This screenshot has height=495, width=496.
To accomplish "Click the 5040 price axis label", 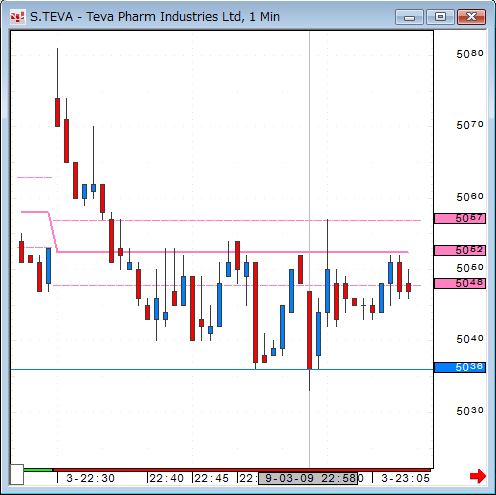I will 470,339.
